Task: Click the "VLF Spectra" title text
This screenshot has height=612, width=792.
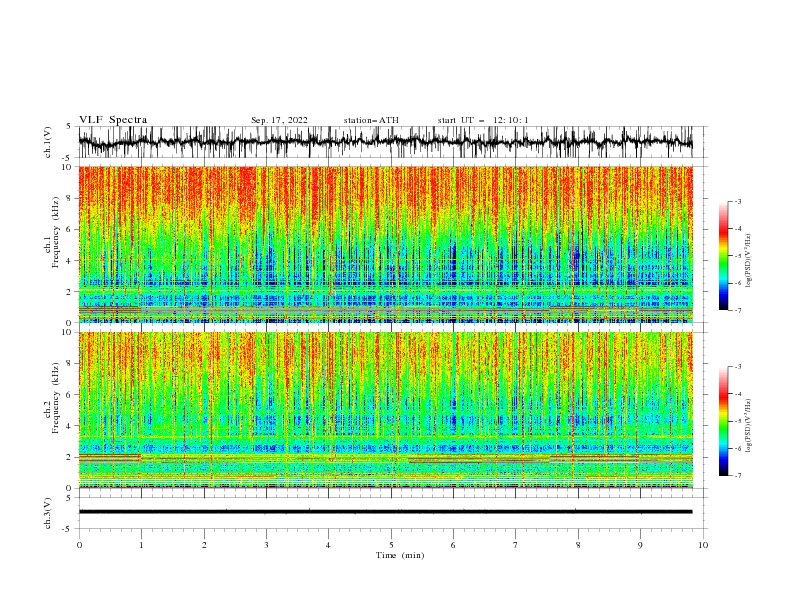Action: click(x=113, y=120)
